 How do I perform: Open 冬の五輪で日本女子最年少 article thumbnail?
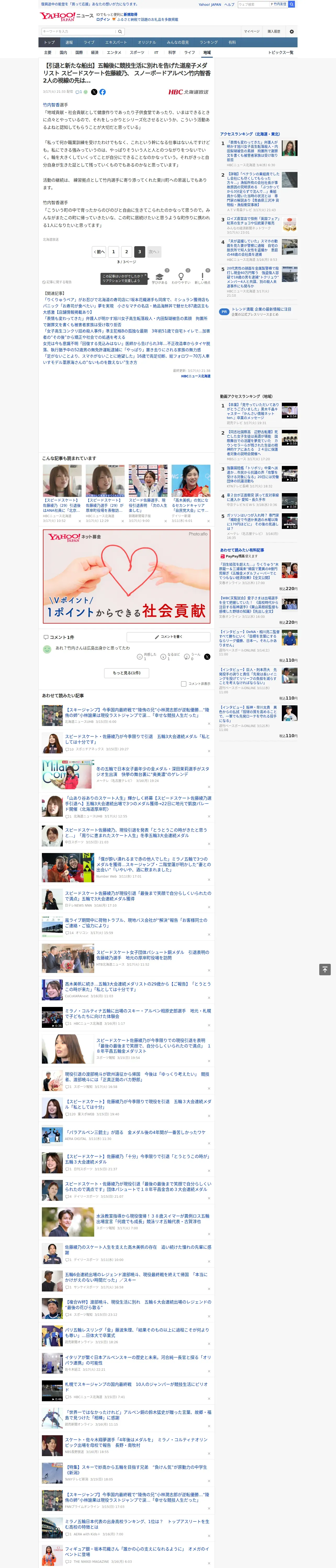point(68,774)
